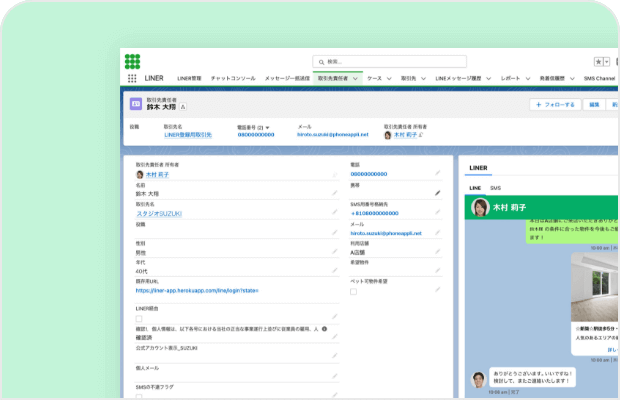Screen dimensions: 620x400
Task: Click the hierarchy icon next to 鈴木 大翔
Action: click(183, 107)
